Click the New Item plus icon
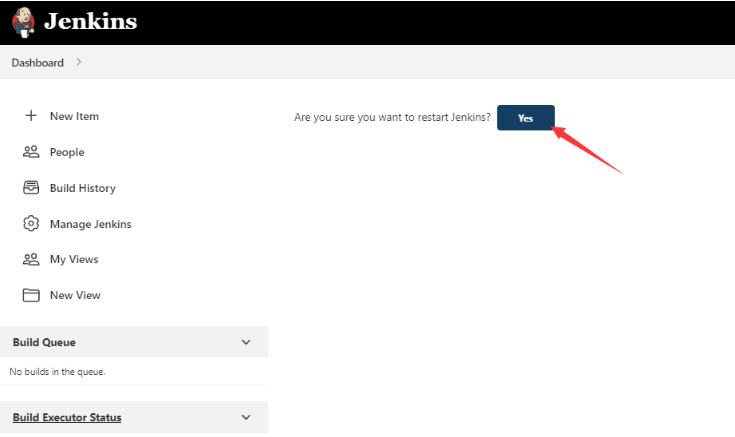Screen dimensions: 735x437 click(x=31, y=115)
